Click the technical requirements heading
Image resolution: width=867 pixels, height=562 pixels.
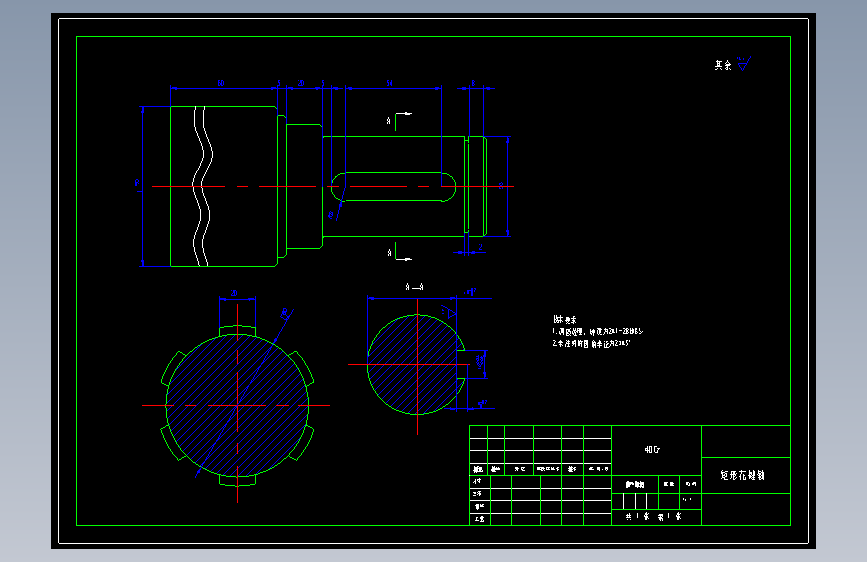565,319
